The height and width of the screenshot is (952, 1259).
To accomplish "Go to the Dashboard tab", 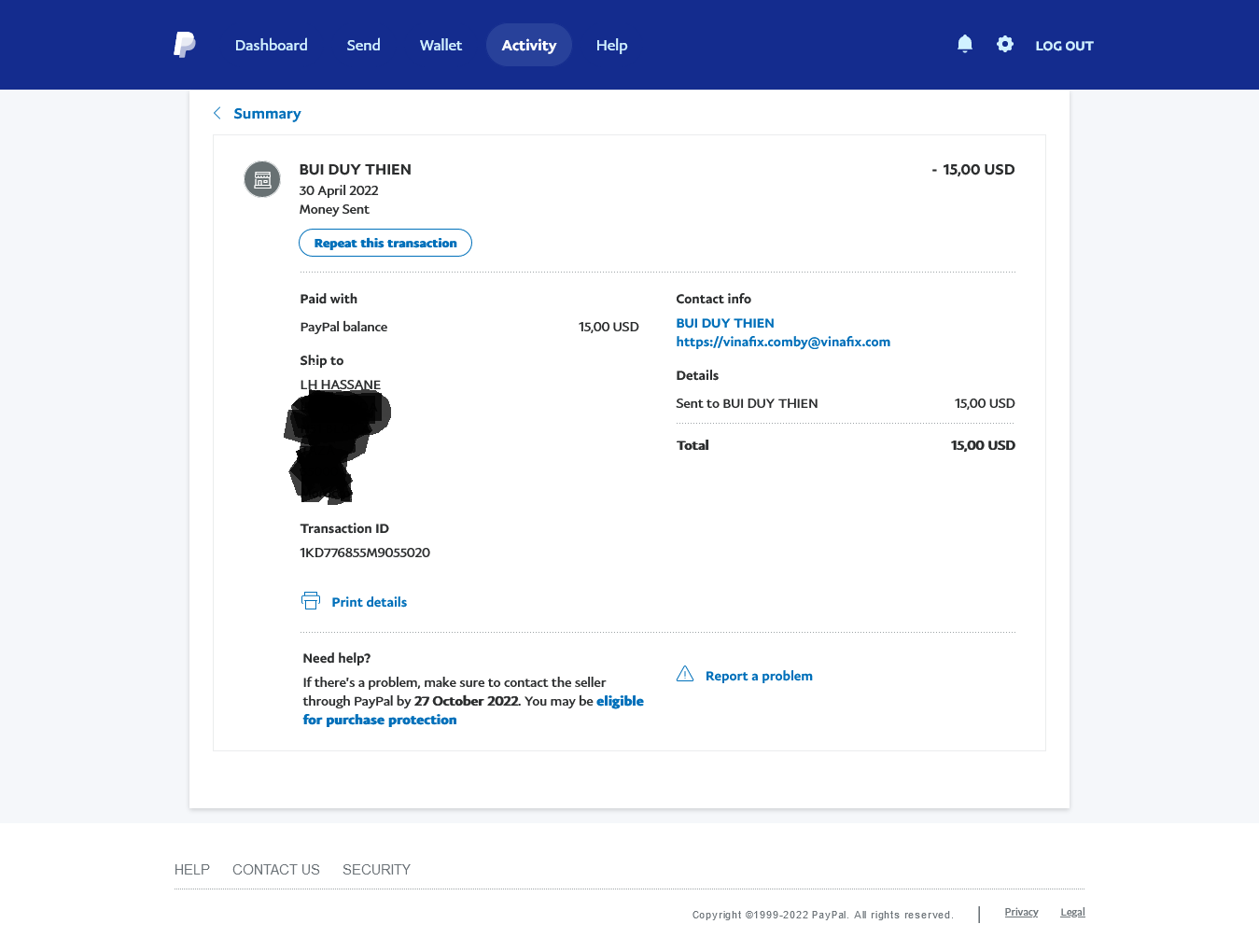I will coord(271,45).
